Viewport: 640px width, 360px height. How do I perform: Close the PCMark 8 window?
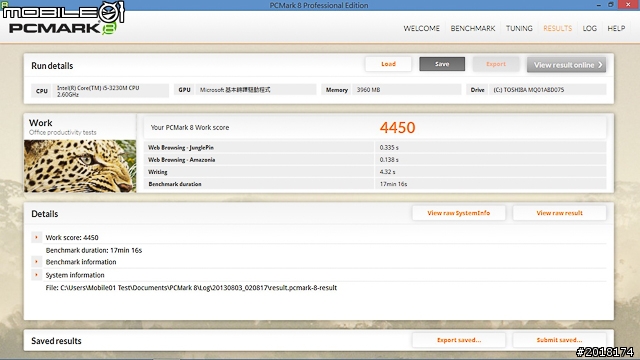click(x=629, y=5)
